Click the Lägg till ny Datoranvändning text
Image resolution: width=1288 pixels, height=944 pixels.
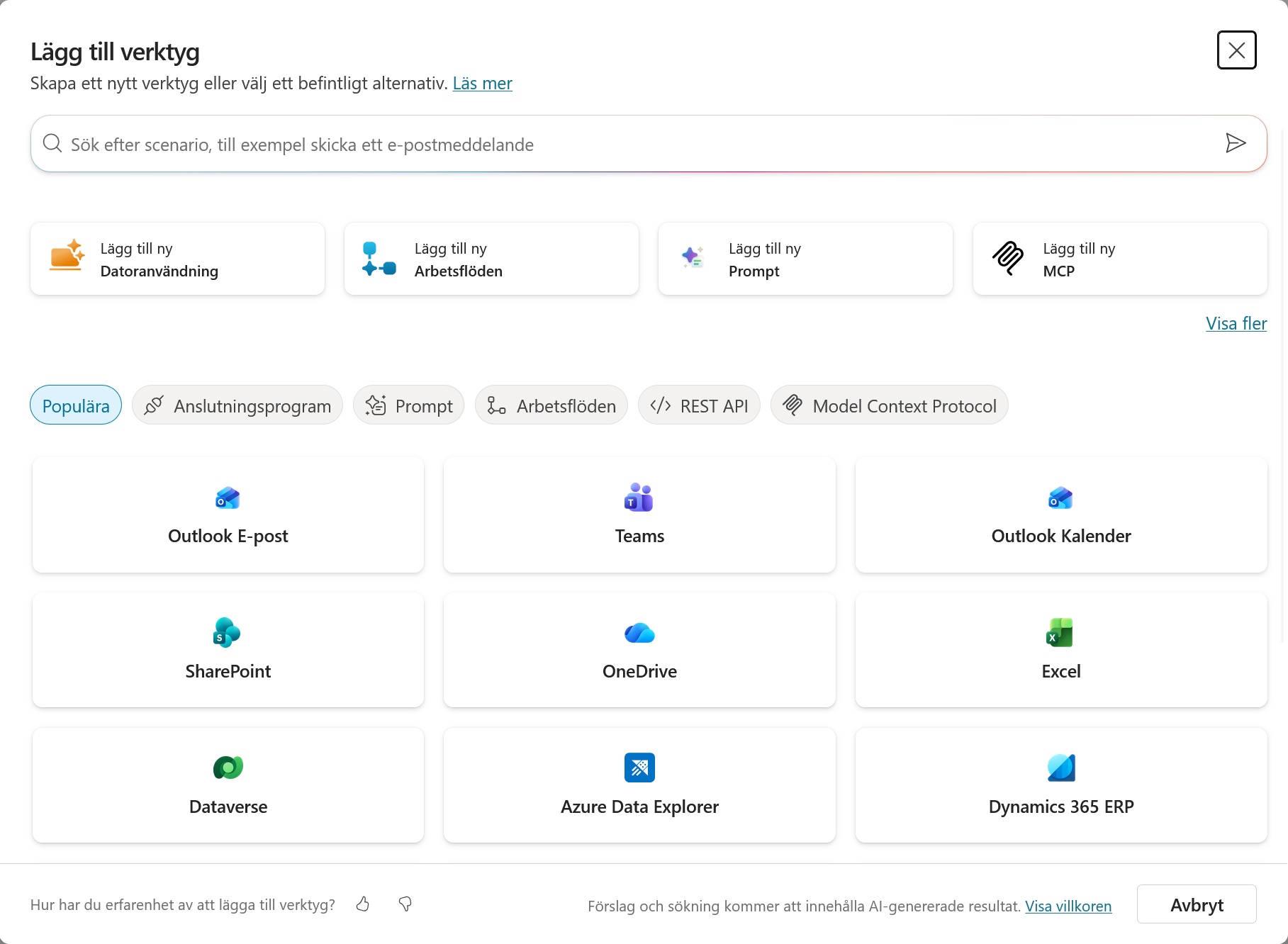pos(159,259)
